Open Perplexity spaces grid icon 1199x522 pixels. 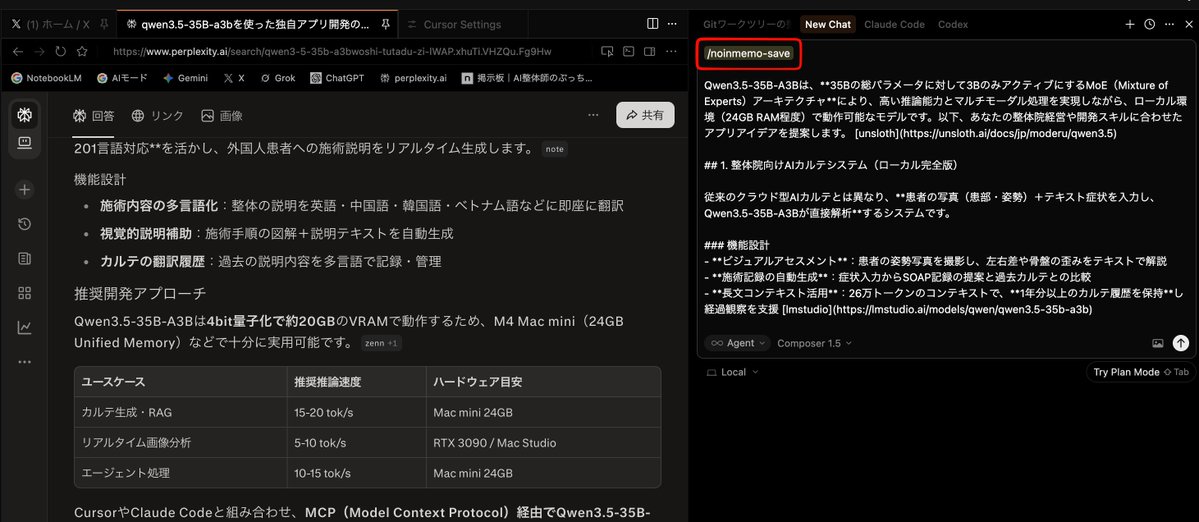point(24,293)
